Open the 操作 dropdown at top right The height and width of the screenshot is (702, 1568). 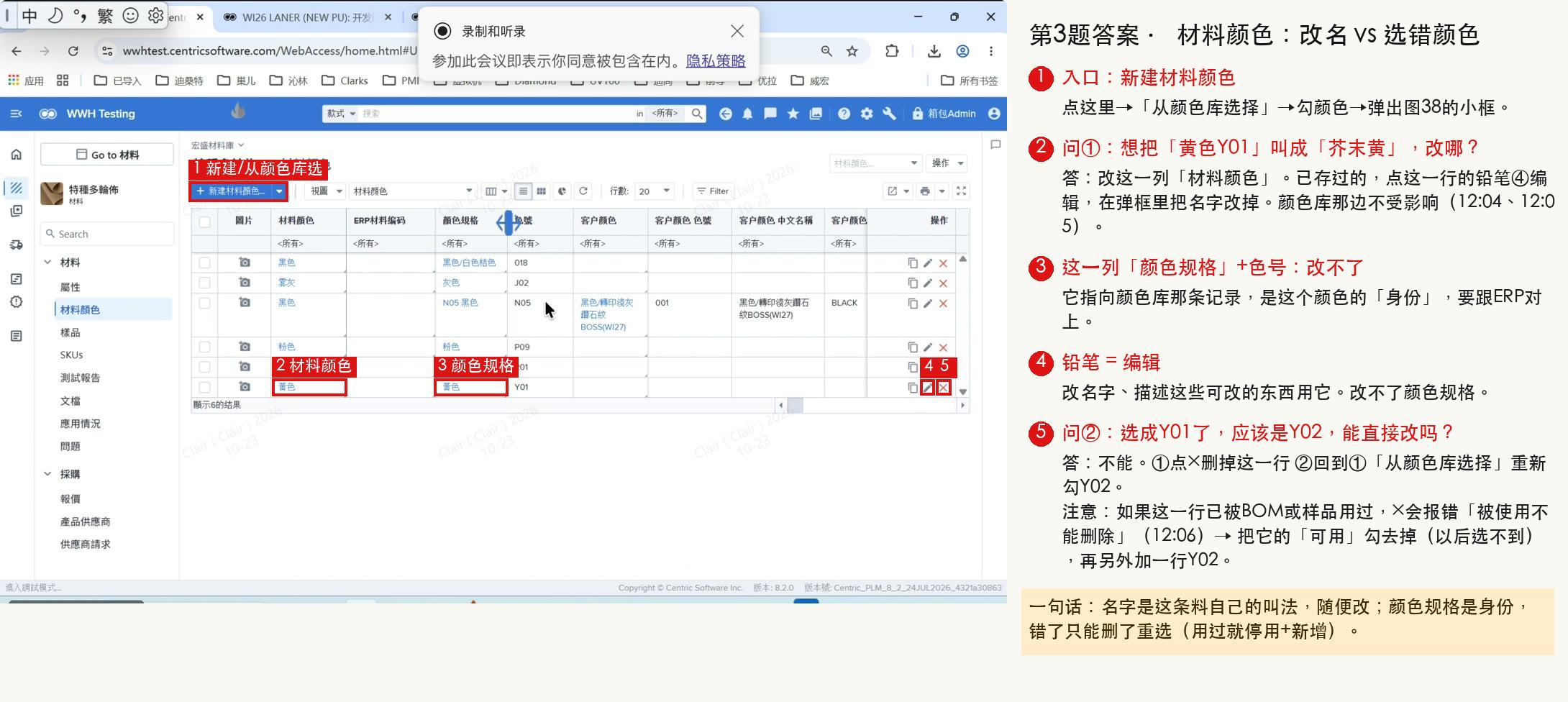coord(947,163)
